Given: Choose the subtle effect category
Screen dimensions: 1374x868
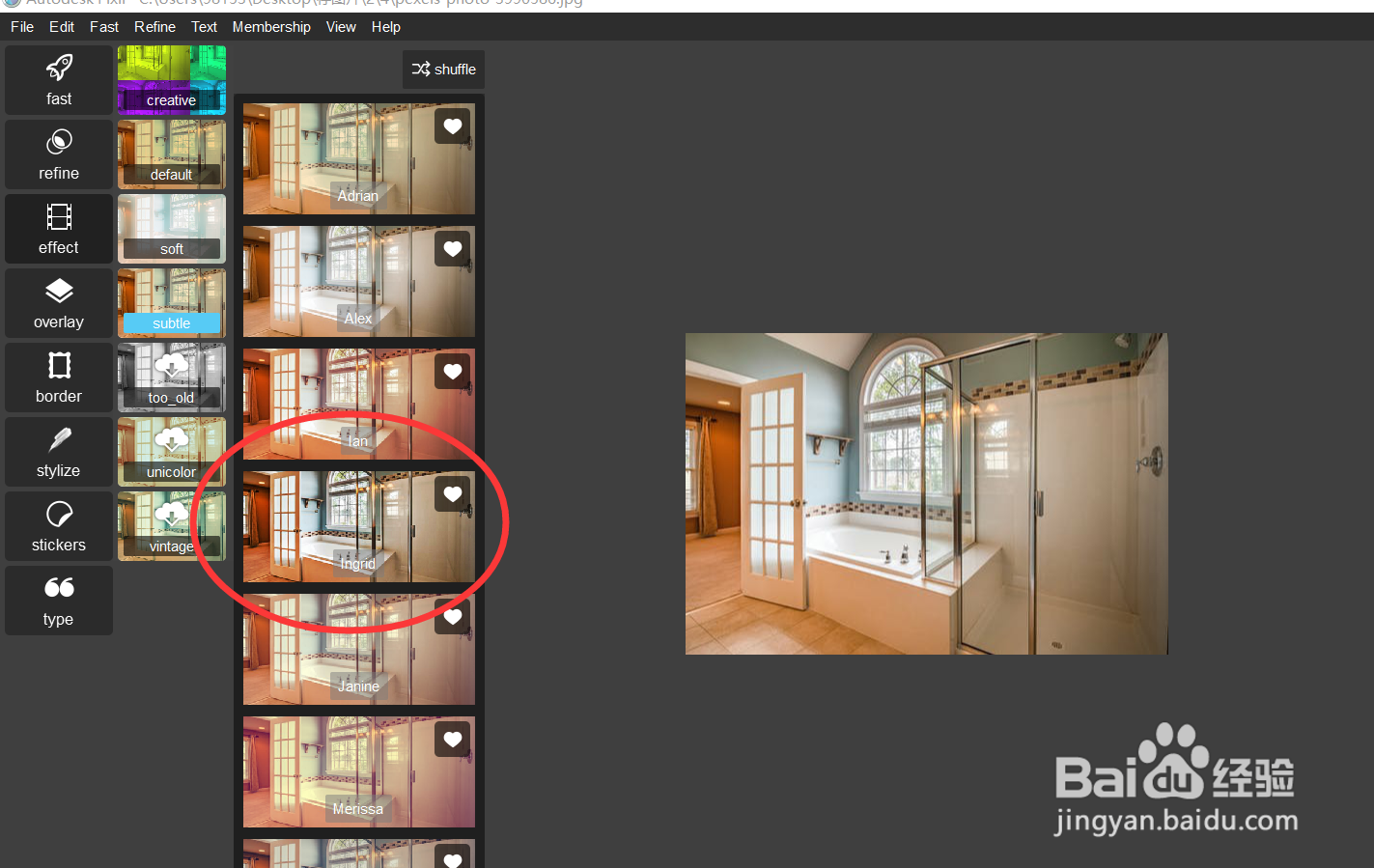Looking at the screenshot, I should coord(172,303).
